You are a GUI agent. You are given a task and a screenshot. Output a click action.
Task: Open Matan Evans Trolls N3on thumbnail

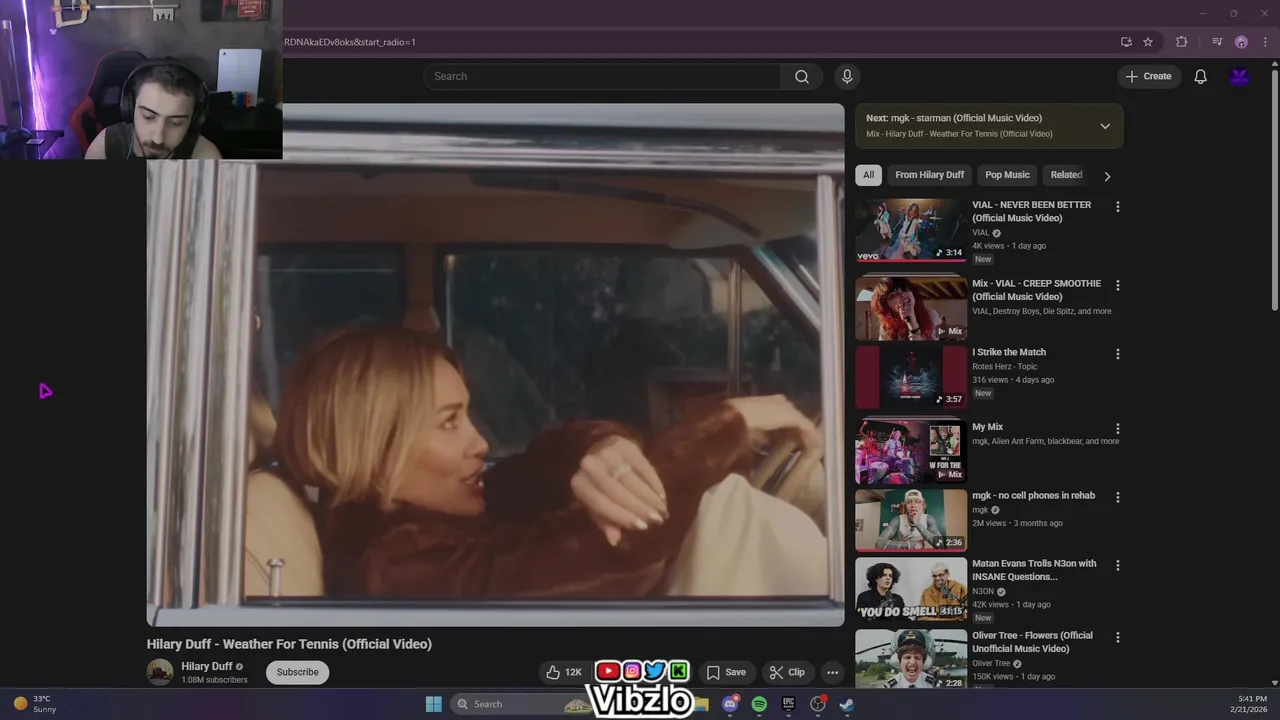(911, 589)
